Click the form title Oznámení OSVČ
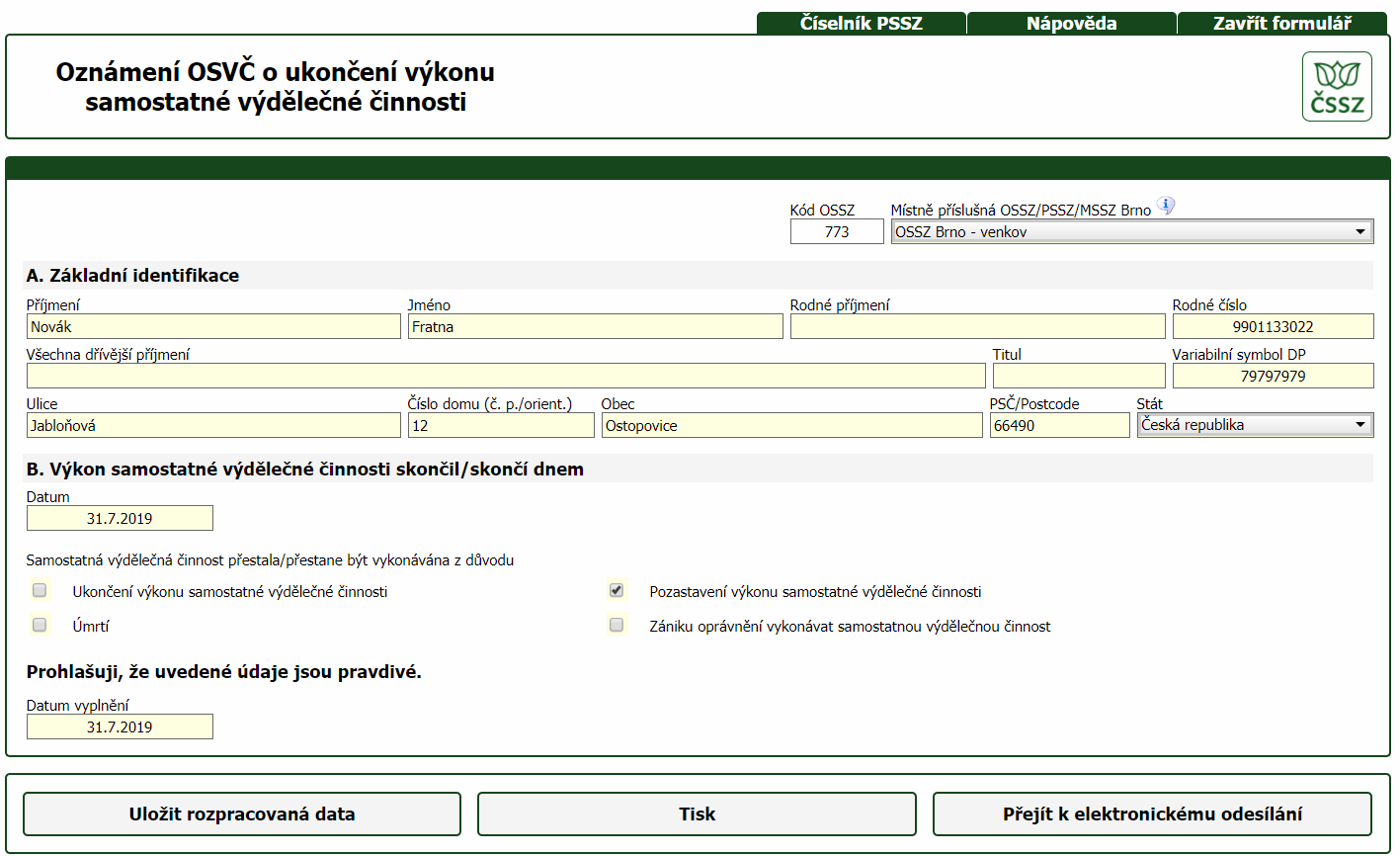This screenshot has width=1400, height=856. click(x=276, y=87)
